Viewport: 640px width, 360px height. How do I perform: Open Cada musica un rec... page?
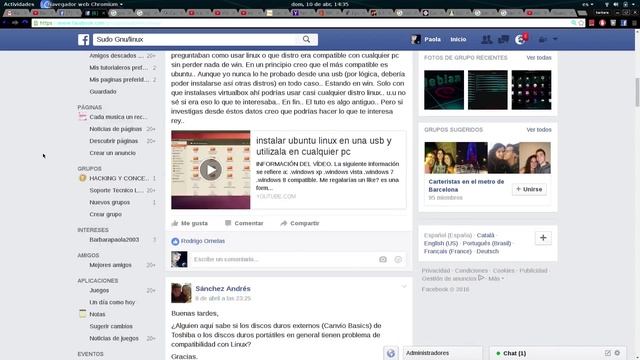point(118,117)
